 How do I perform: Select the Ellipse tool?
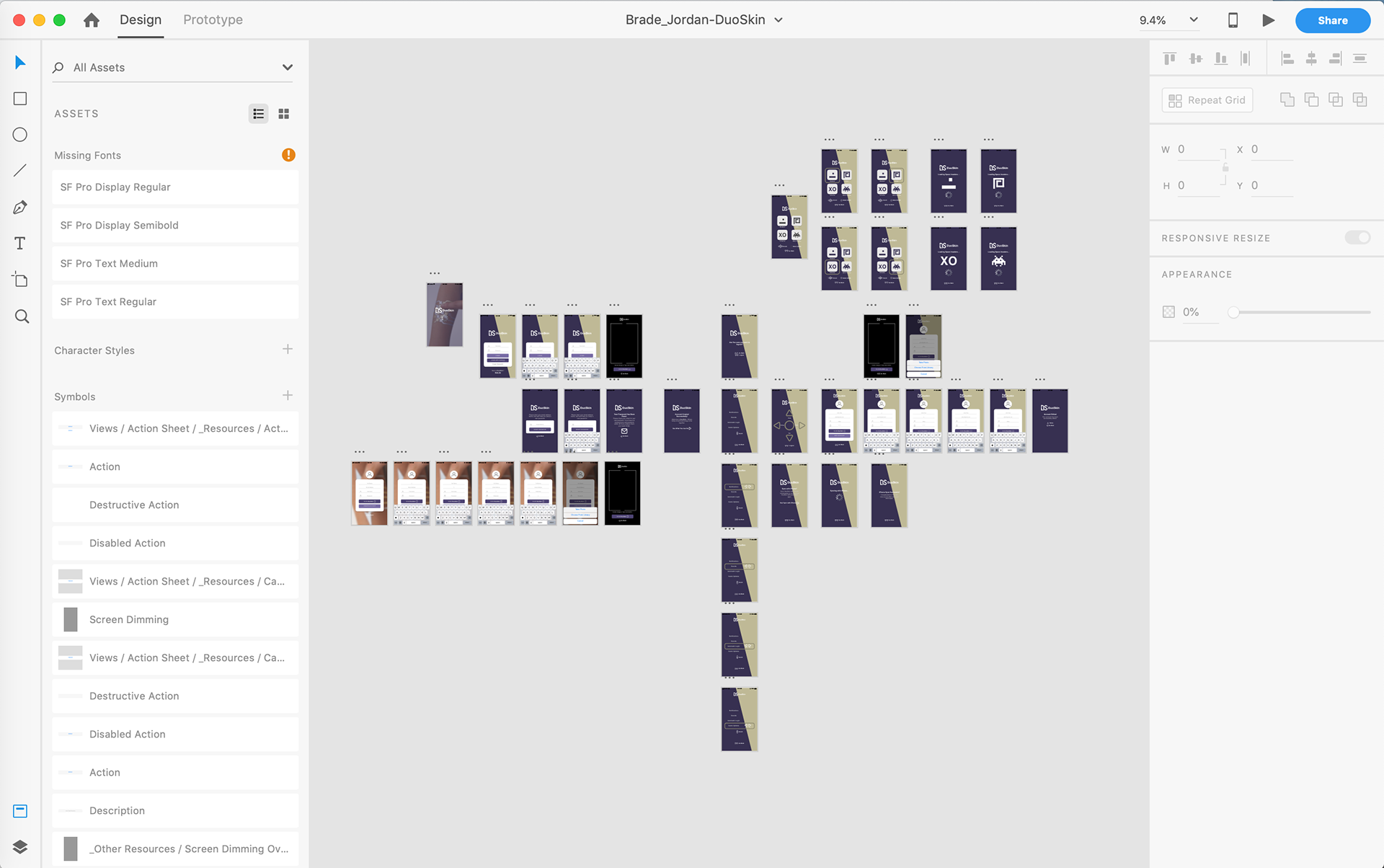[x=20, y=135]
